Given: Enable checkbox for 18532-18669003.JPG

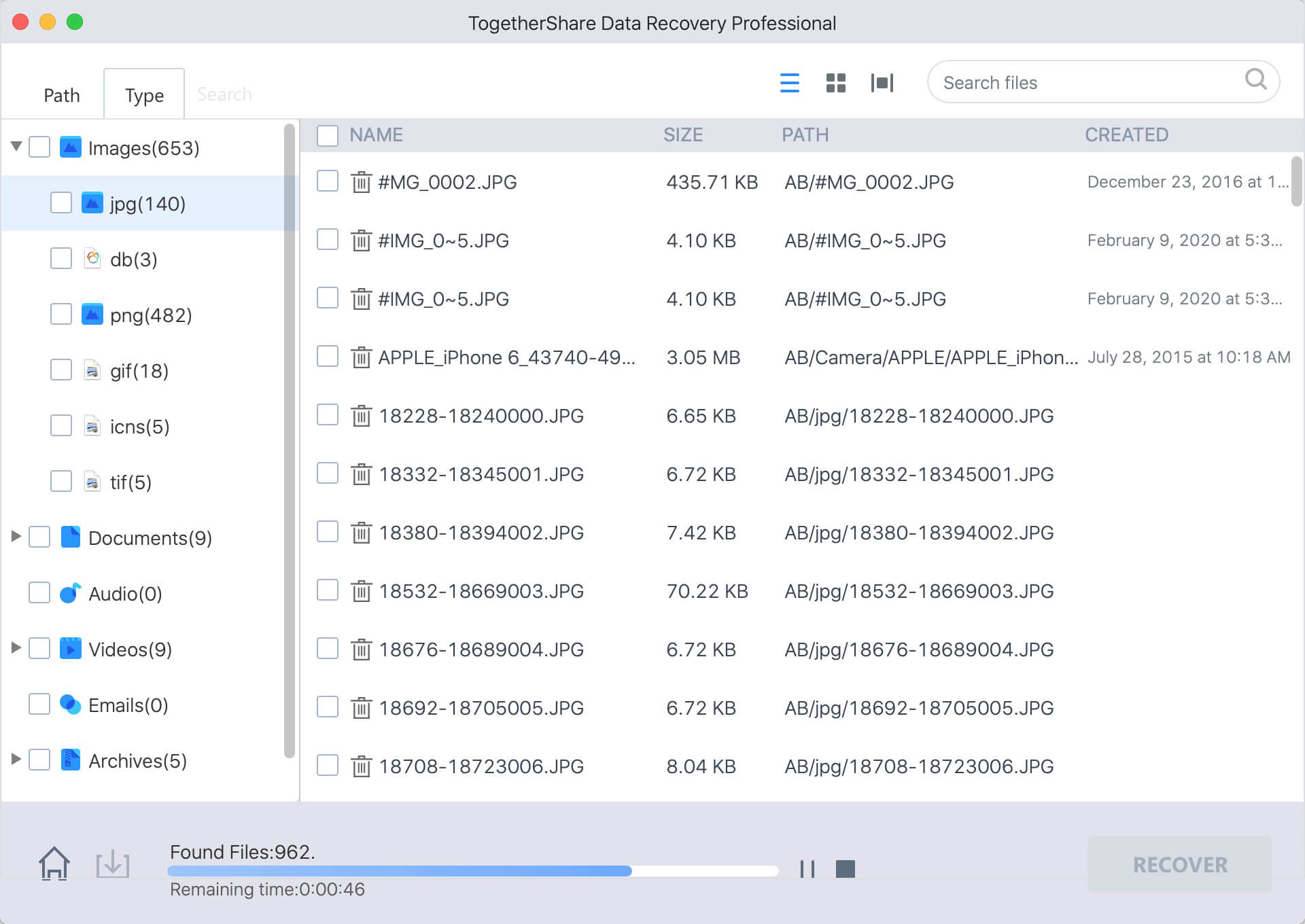Looking at the screenshot, I should 328,591.
